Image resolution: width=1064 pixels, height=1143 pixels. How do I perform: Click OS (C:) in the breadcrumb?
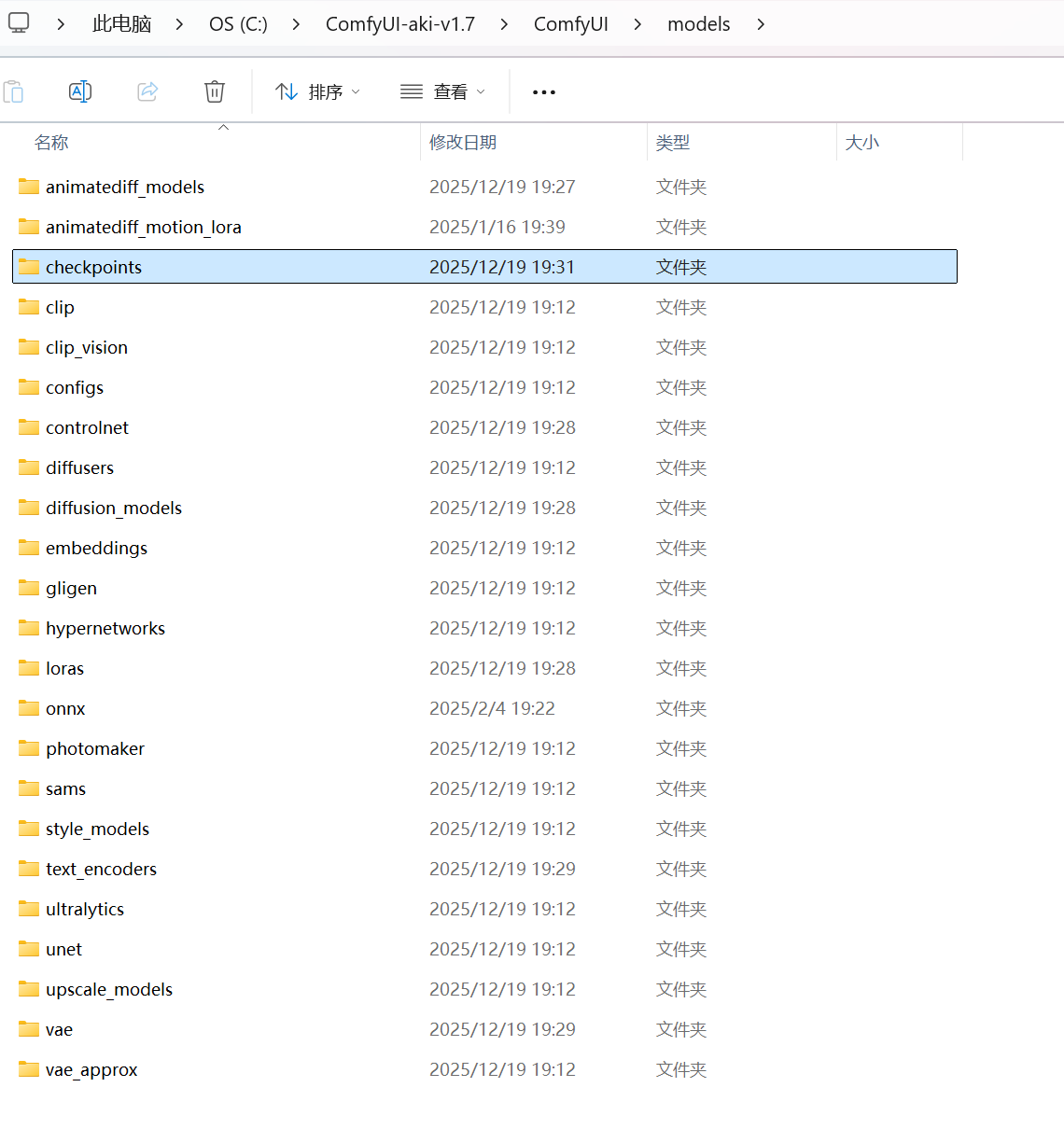tap(238, 24)
